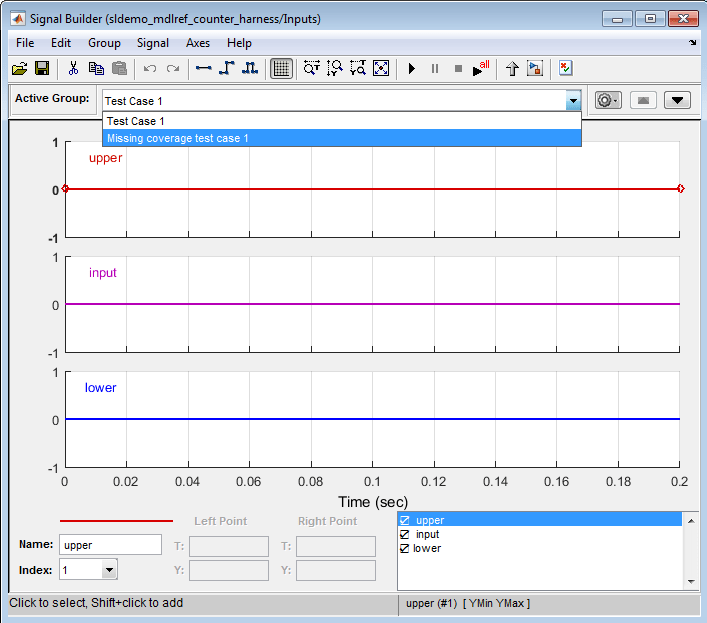The height and width of the screenshot is (623, 707).
Task: Click the Save icon in toolbar
Action: tap(42, 69)
